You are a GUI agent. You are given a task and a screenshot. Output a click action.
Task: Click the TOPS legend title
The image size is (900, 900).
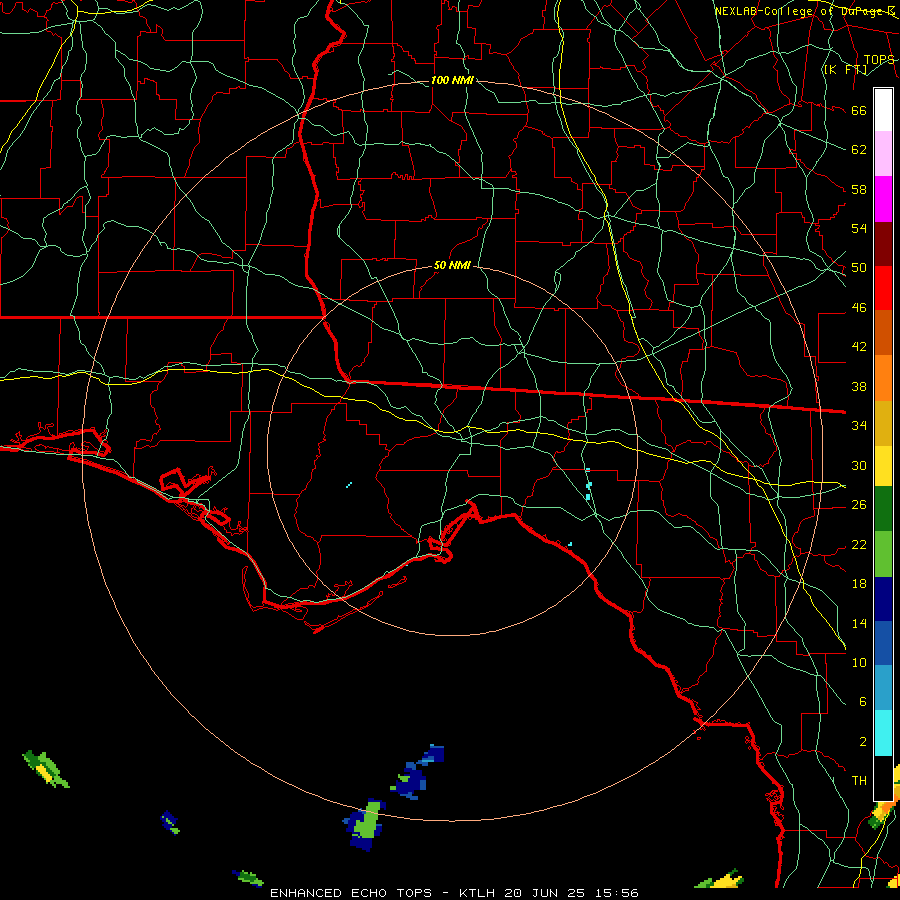point(878,60)
